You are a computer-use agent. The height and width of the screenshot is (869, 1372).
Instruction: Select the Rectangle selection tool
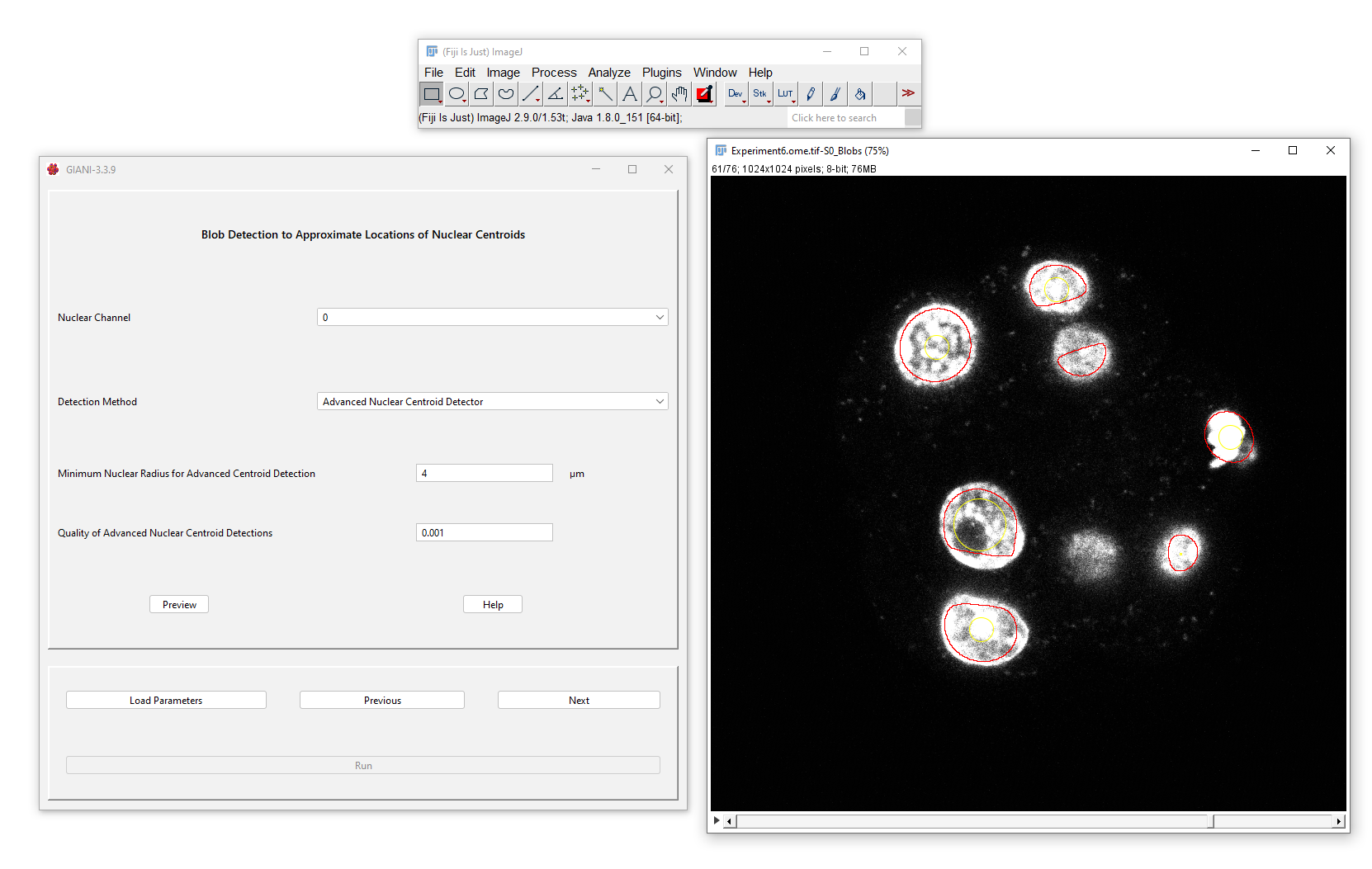432,94
